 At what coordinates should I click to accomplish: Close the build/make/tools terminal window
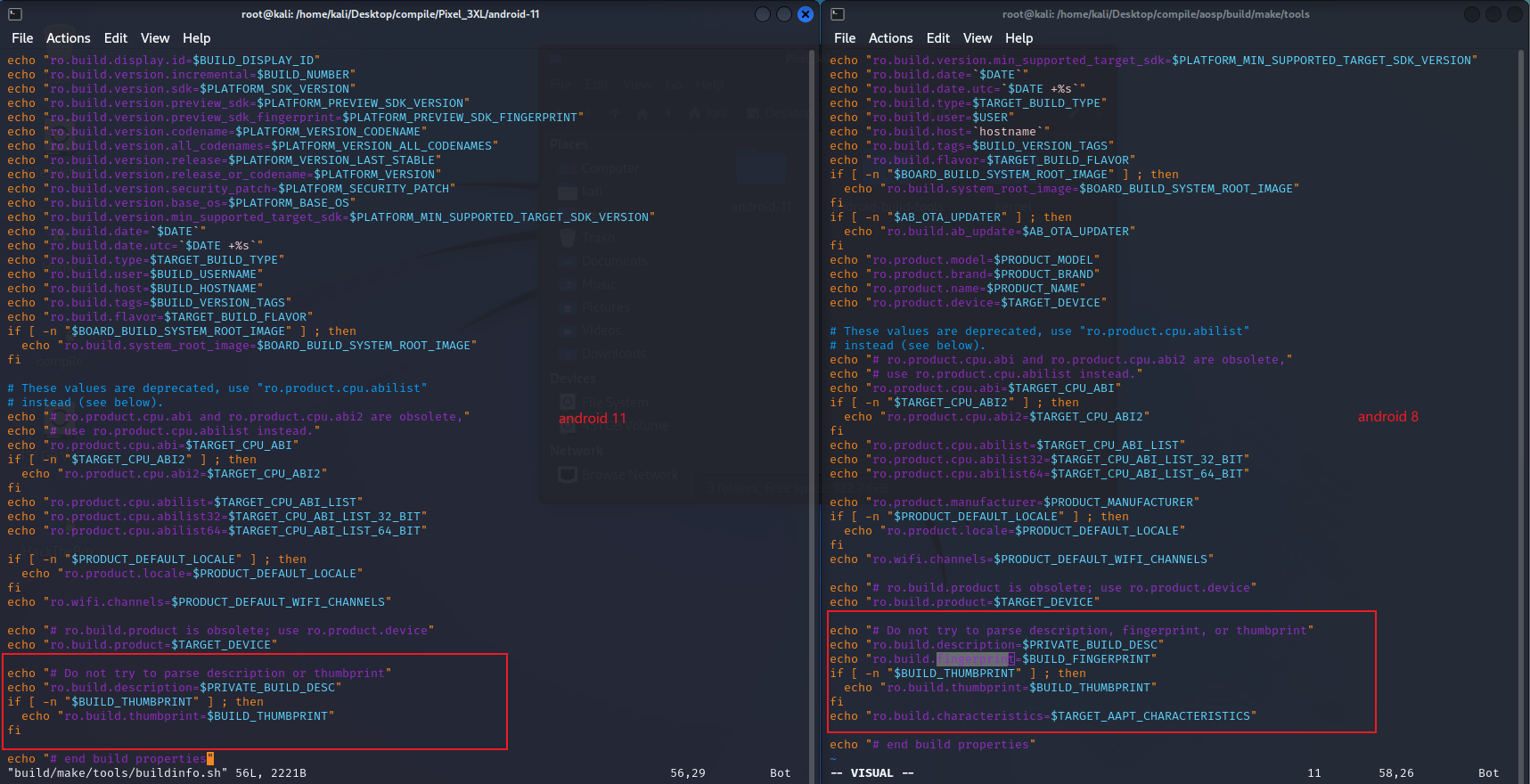(1515, 14)
